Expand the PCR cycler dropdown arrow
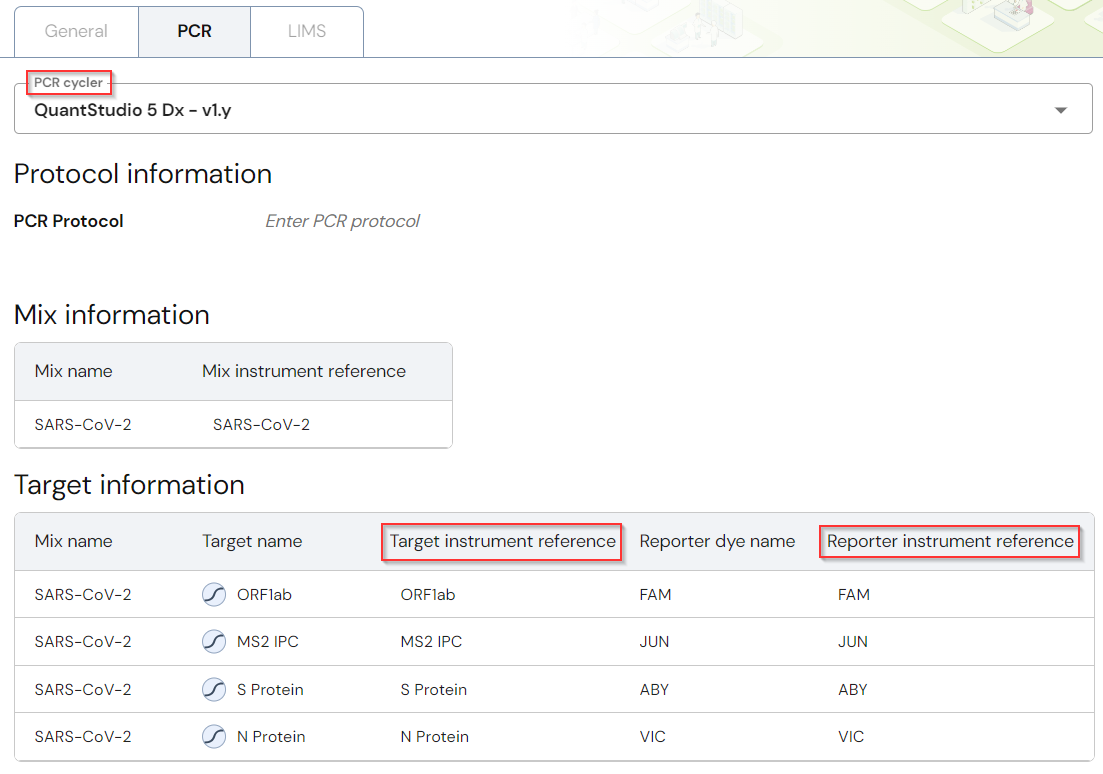The image size is (1103, 774). pyautogui.click(x=1061, y=110)
